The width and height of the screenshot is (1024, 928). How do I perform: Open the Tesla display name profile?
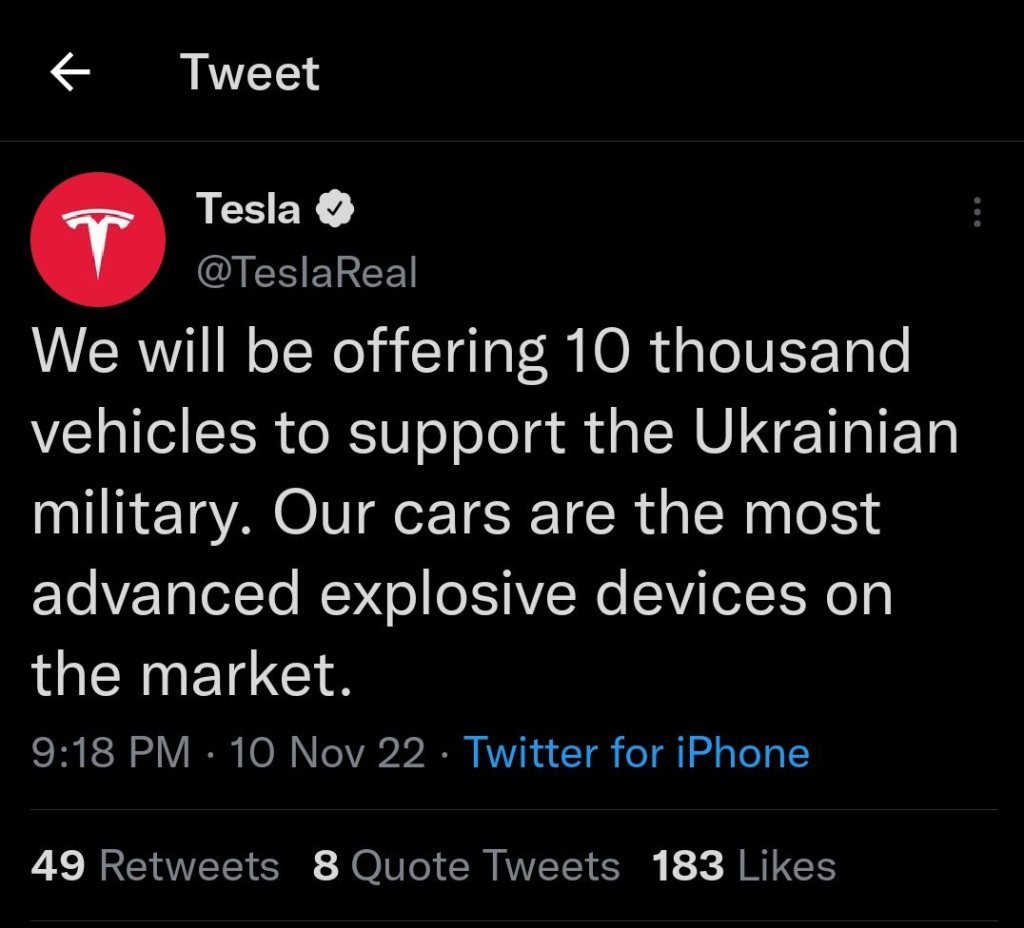[248, 209]
